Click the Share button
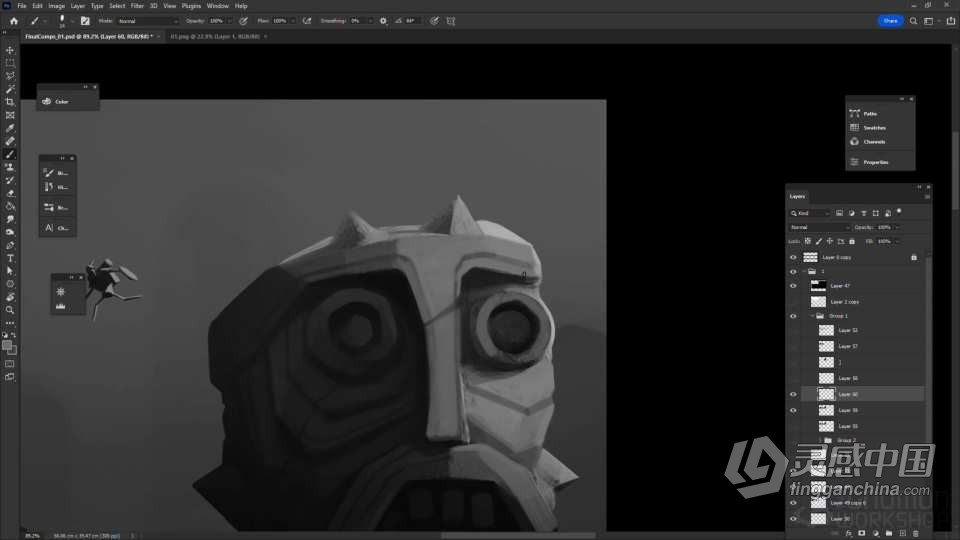 click(890, 21)
